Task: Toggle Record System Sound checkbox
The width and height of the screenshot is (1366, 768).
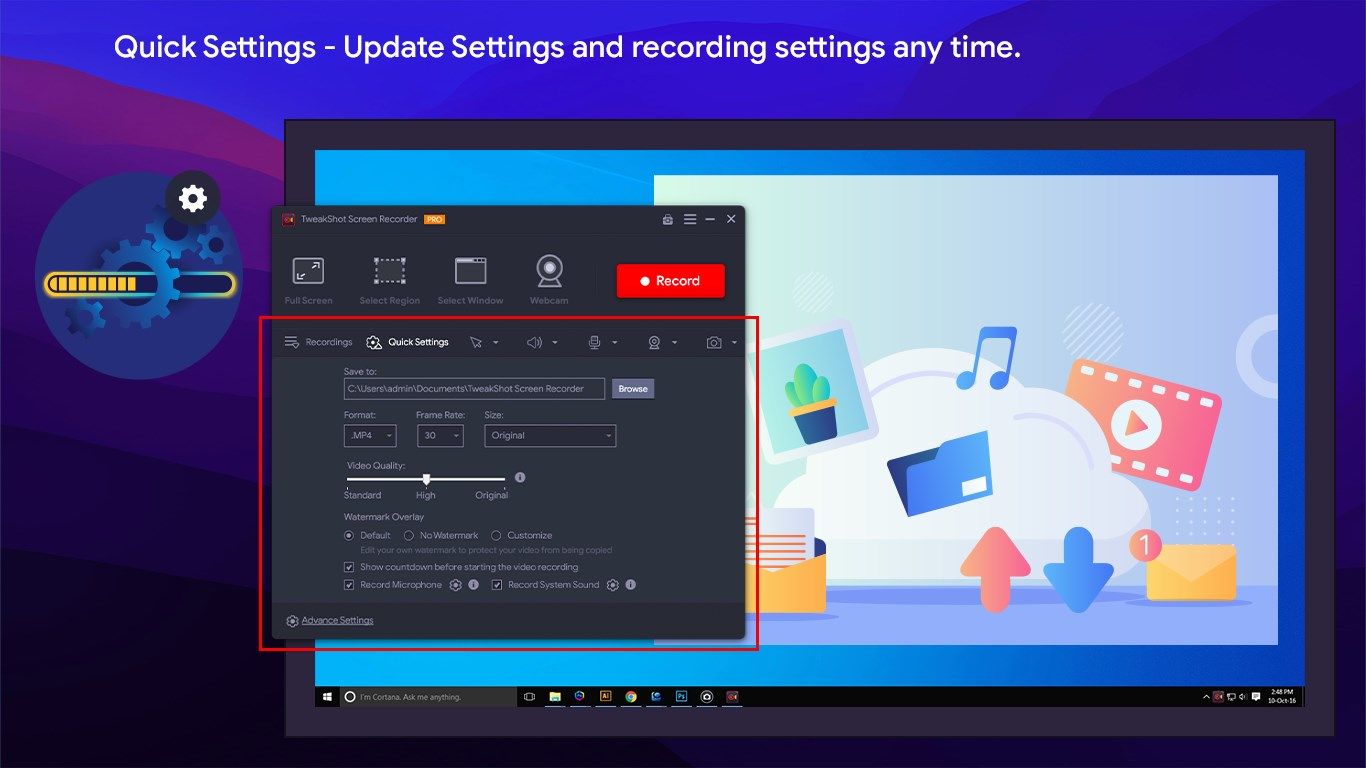Action: click(497, 585)
